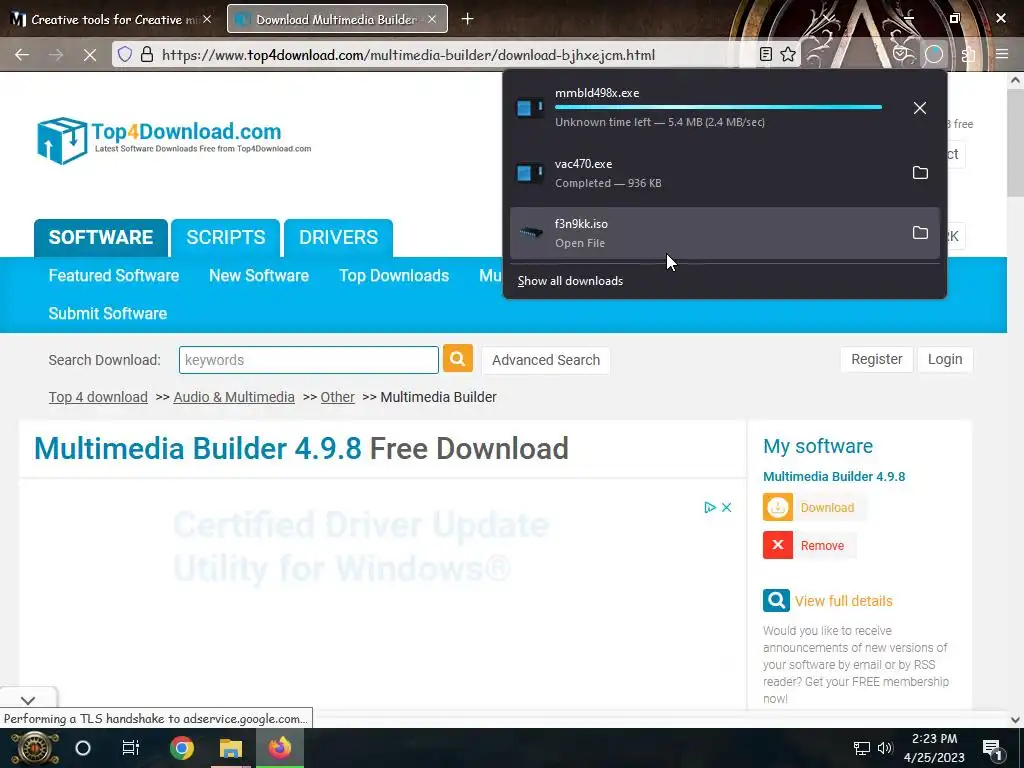Open File Explorer from taskbar
Screen dimensions: 1024x768
click(231, 748)
